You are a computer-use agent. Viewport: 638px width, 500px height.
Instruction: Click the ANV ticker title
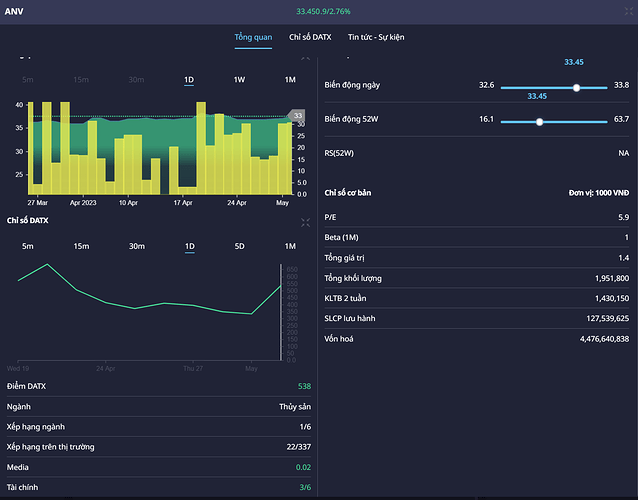point(14,11)
